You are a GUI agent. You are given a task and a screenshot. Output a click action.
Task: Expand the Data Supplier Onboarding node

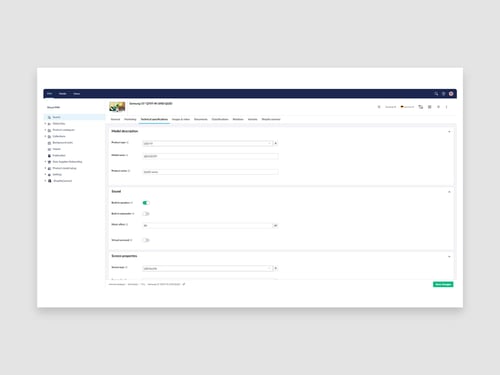[45, 162]
